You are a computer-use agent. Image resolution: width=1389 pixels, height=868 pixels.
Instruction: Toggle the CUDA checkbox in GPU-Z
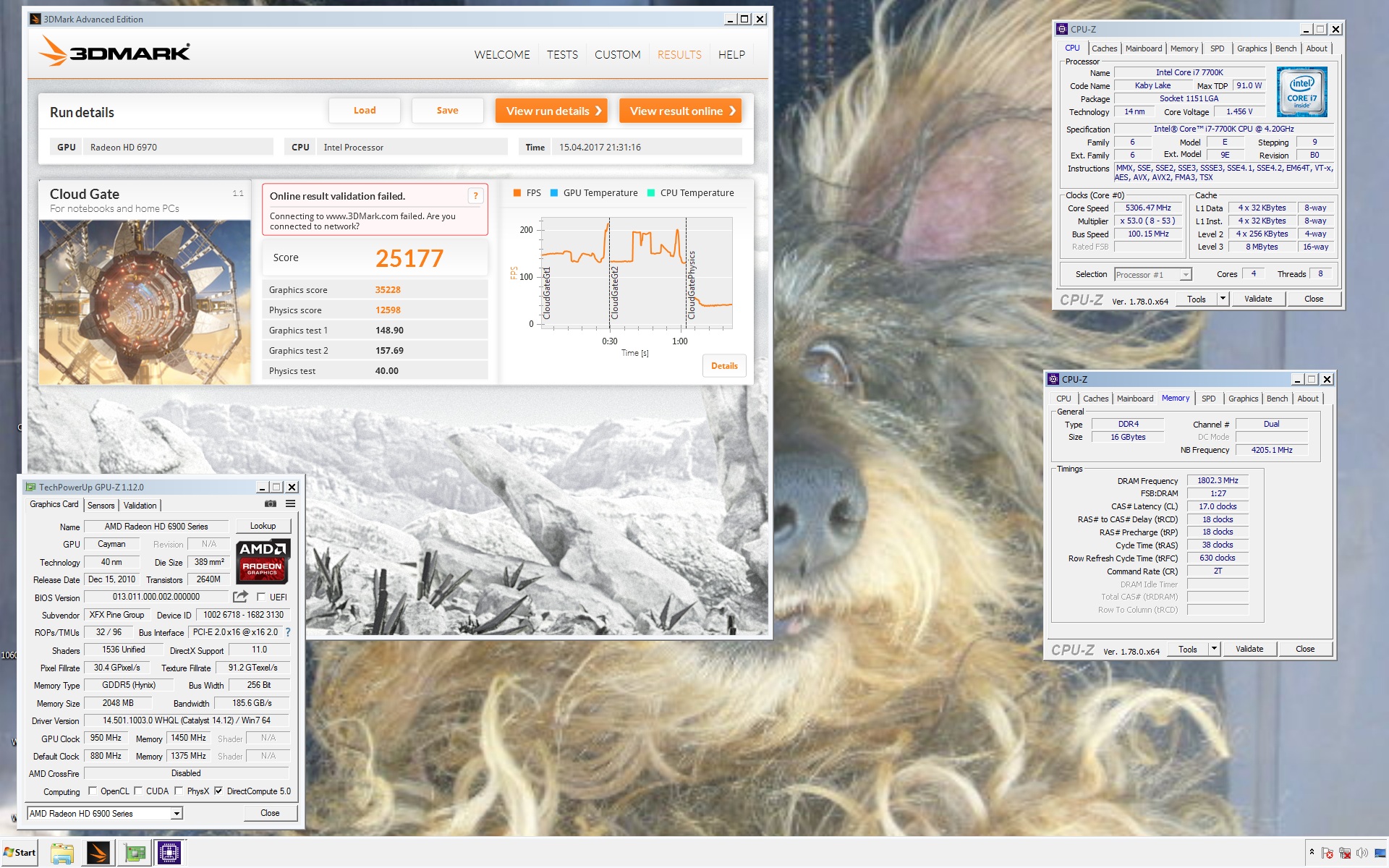pyautogui.click(x=137, y=791)
